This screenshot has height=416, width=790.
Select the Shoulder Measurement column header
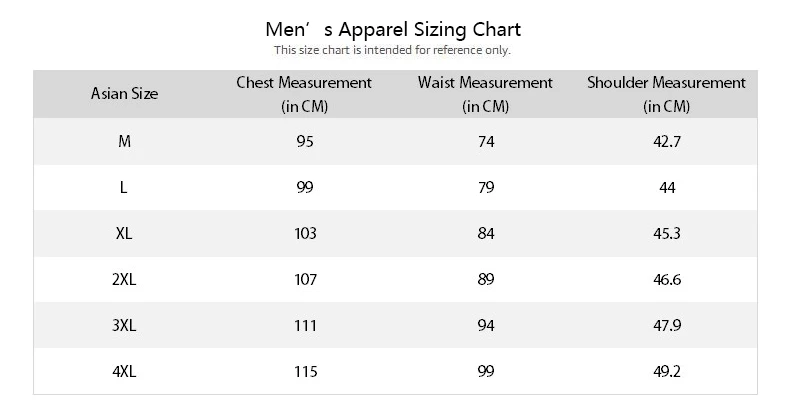(x=667, y=94)
